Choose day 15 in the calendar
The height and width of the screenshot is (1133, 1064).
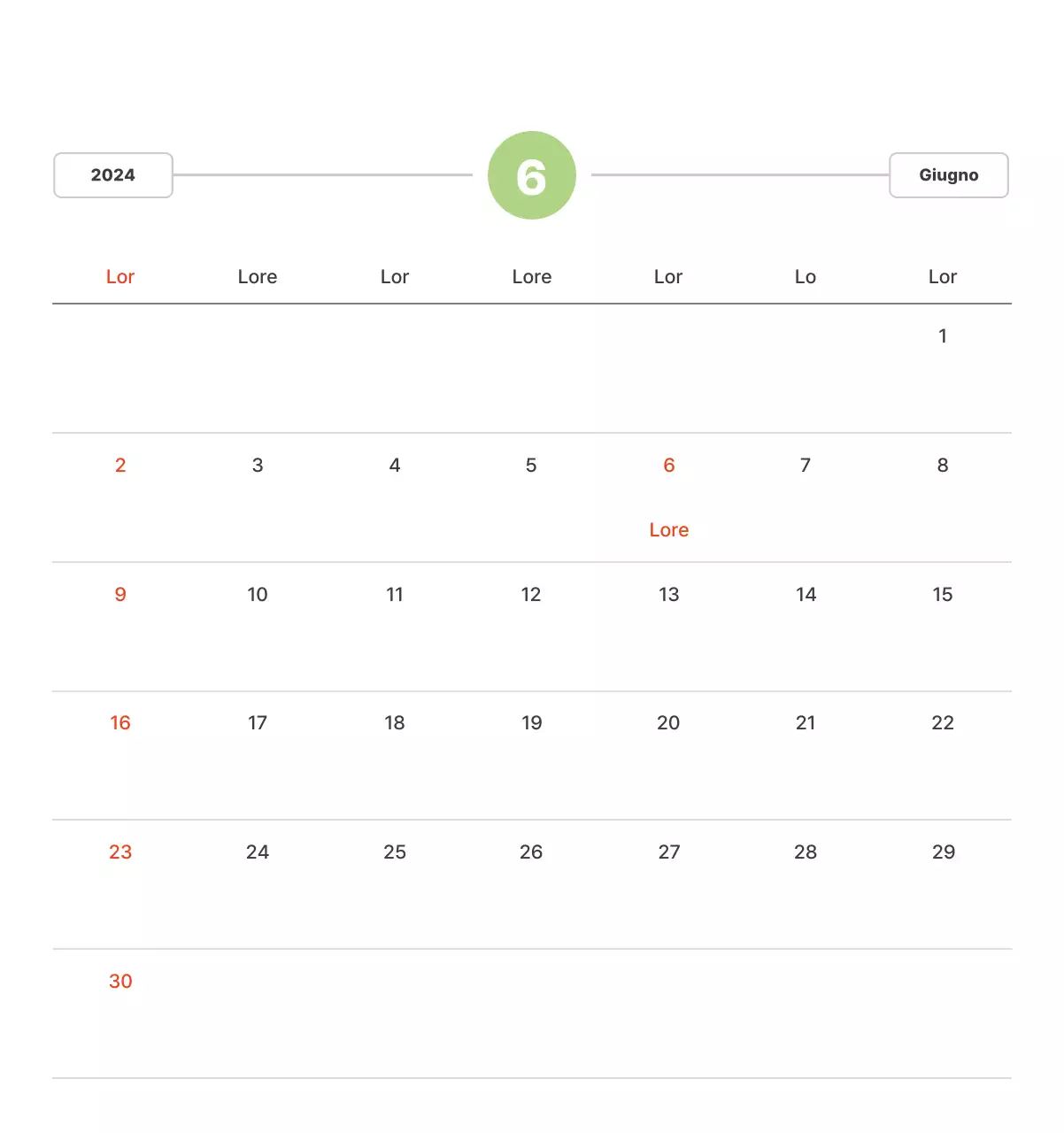pos(943,595)
